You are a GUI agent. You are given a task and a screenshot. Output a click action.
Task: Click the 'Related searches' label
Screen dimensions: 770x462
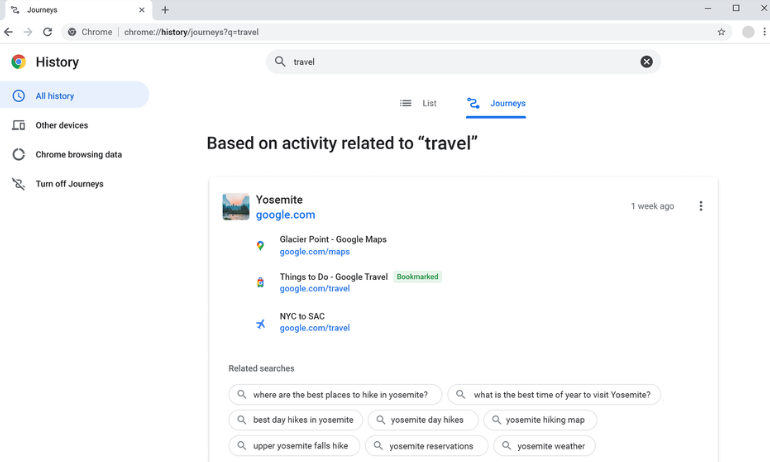[261, 368]
